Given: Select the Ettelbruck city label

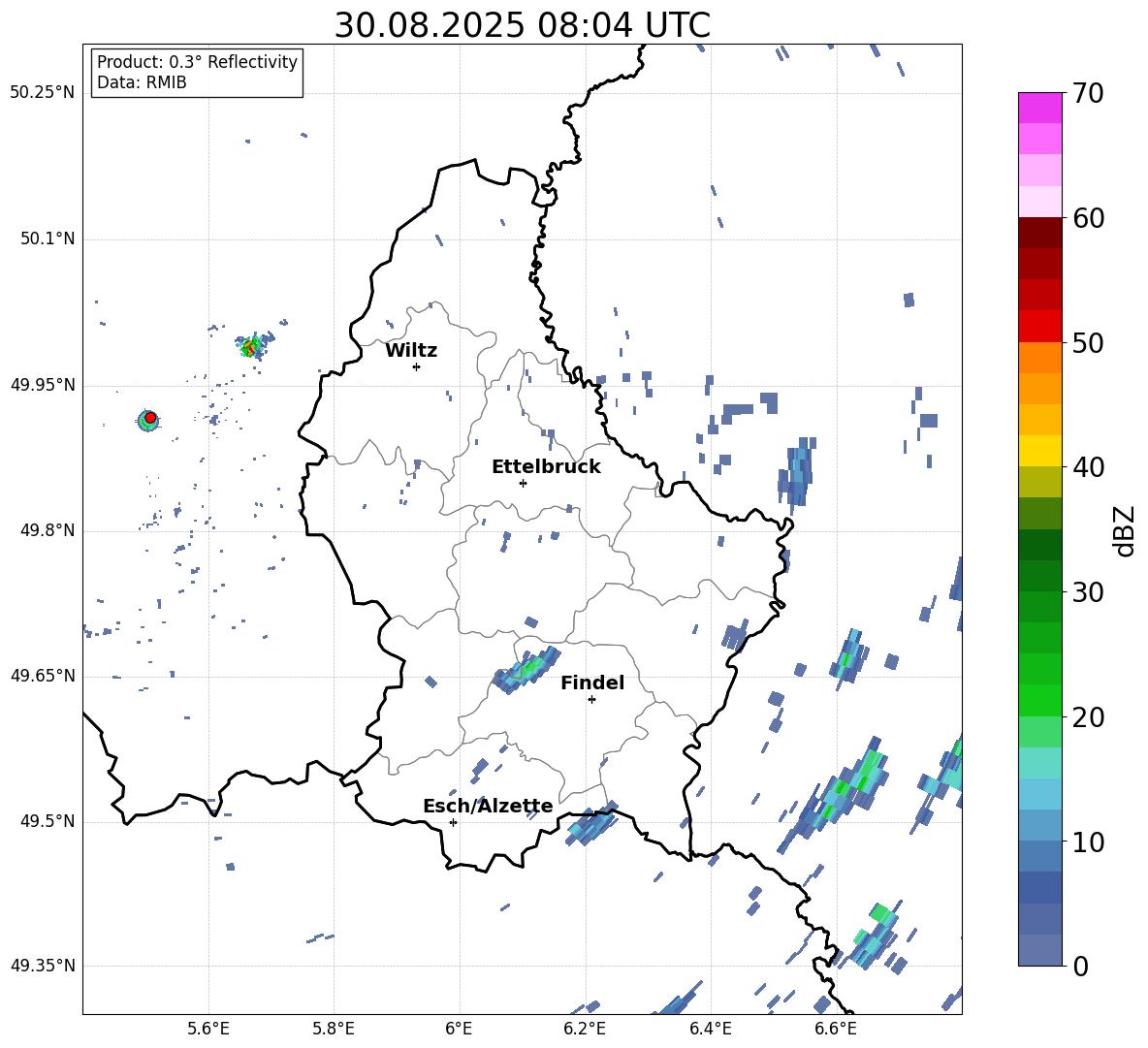Looking at the screenshot, I should 546,467.
